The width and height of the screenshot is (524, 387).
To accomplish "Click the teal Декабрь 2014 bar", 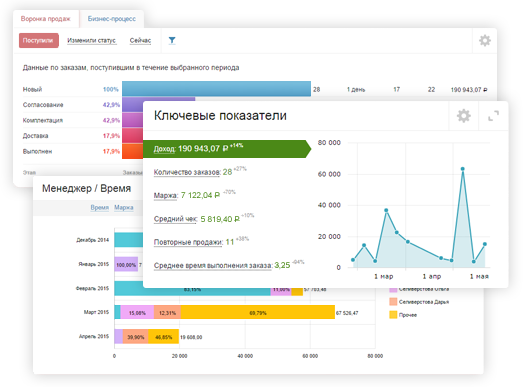I will (x=129, y=240).
